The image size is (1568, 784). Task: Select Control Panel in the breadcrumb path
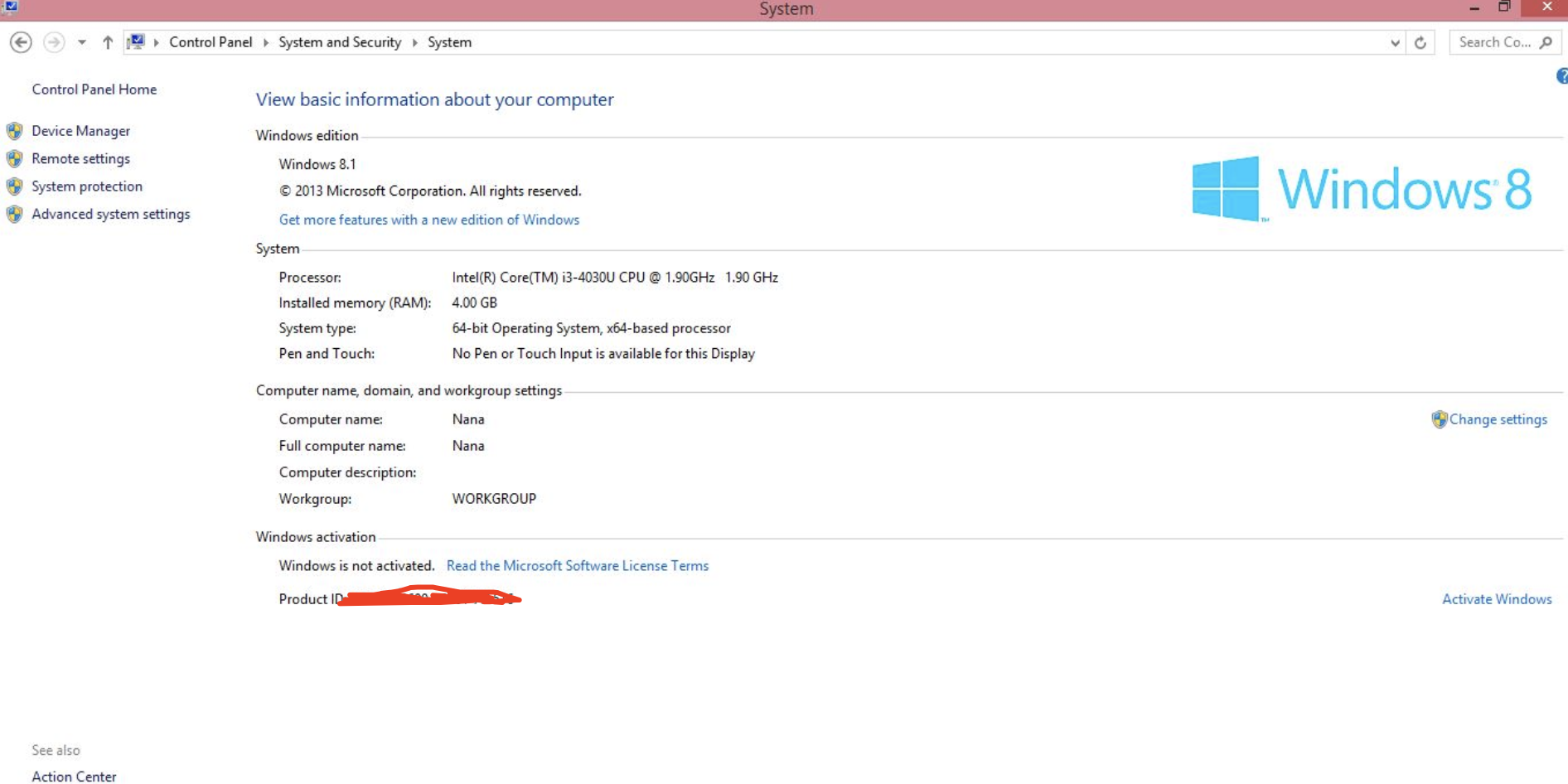click(211, 42)
